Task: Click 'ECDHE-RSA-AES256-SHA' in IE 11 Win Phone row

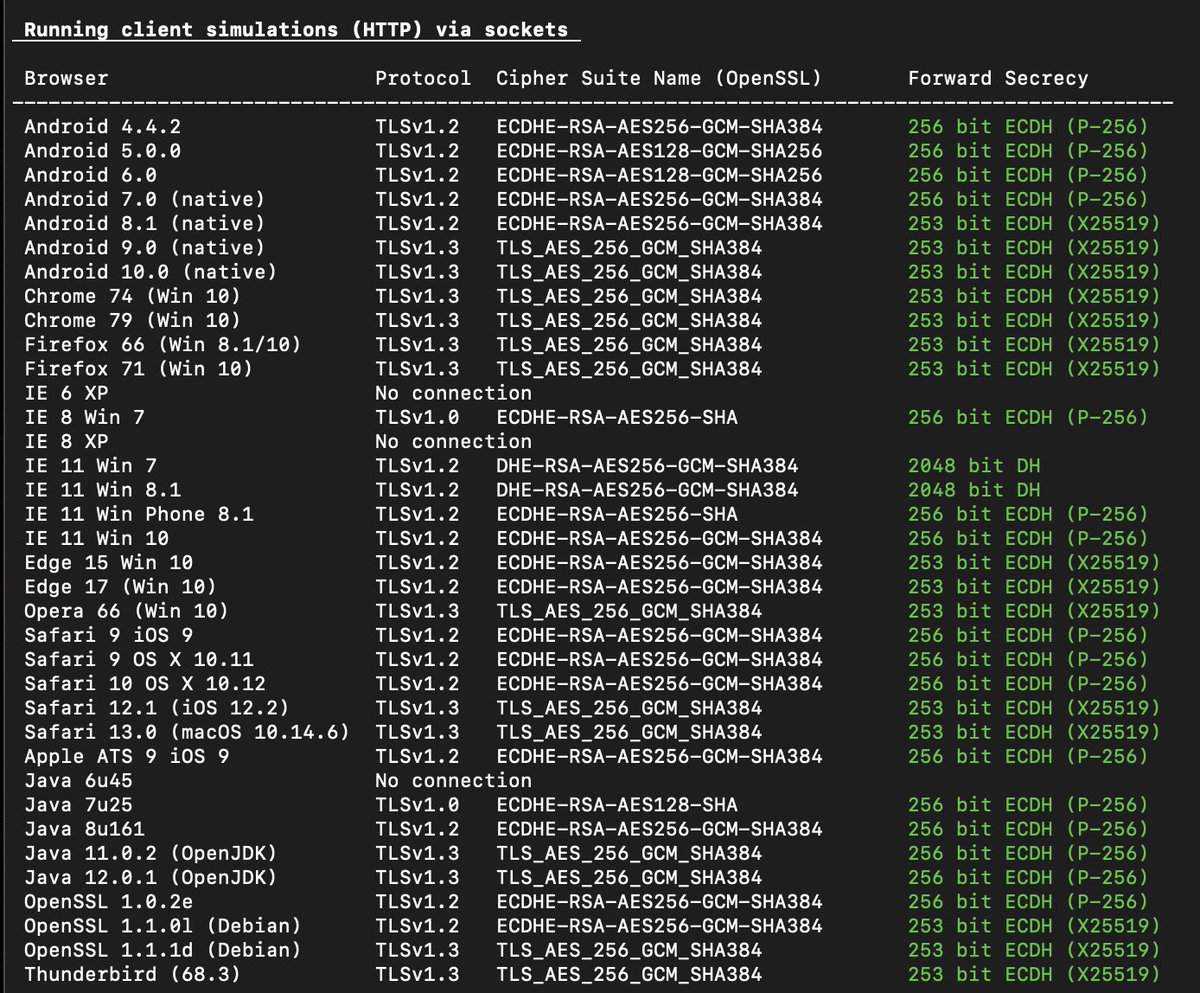Action: [617, 514]
